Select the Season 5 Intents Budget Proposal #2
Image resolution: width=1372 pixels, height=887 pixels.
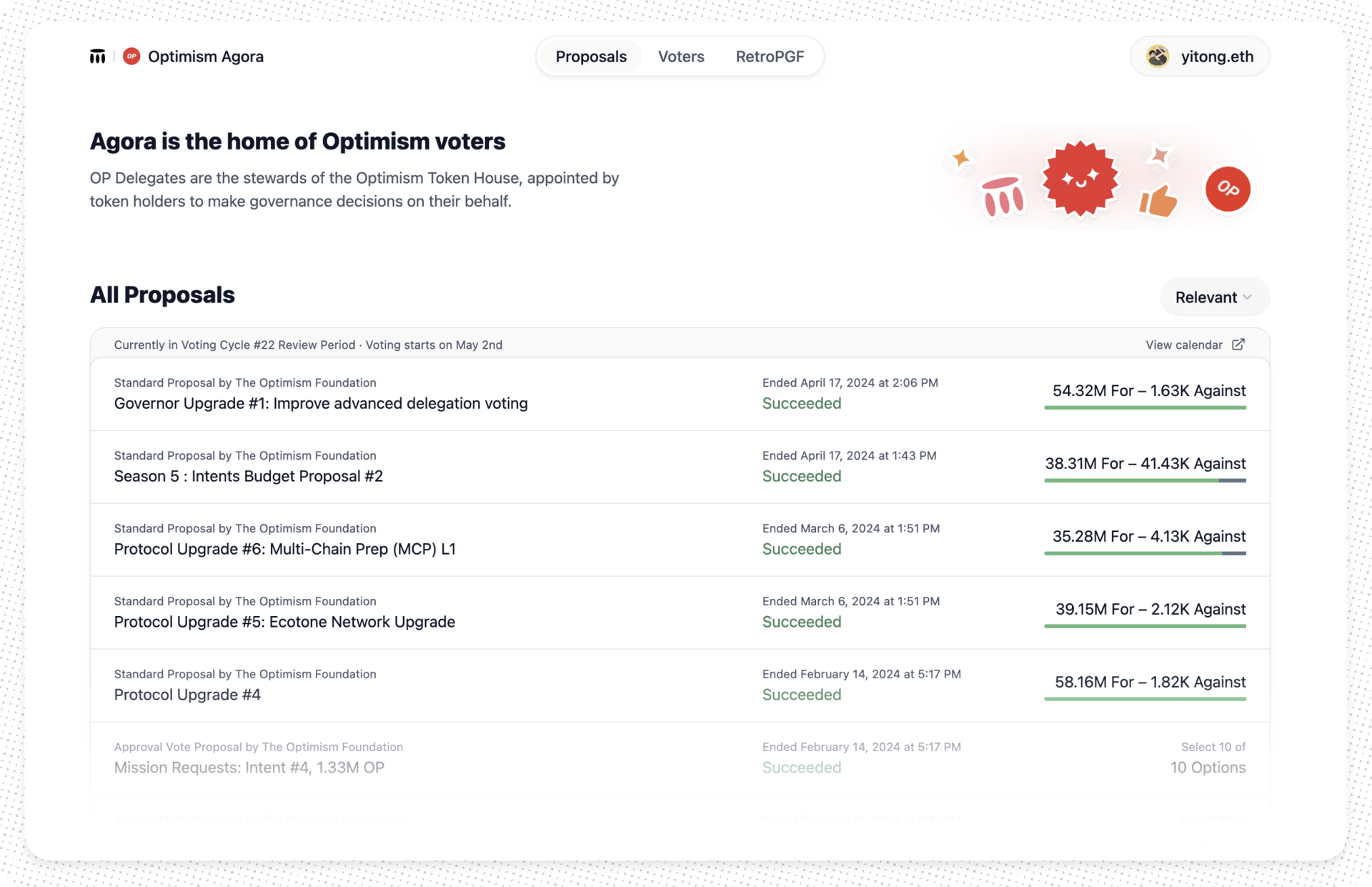(249, 475)
